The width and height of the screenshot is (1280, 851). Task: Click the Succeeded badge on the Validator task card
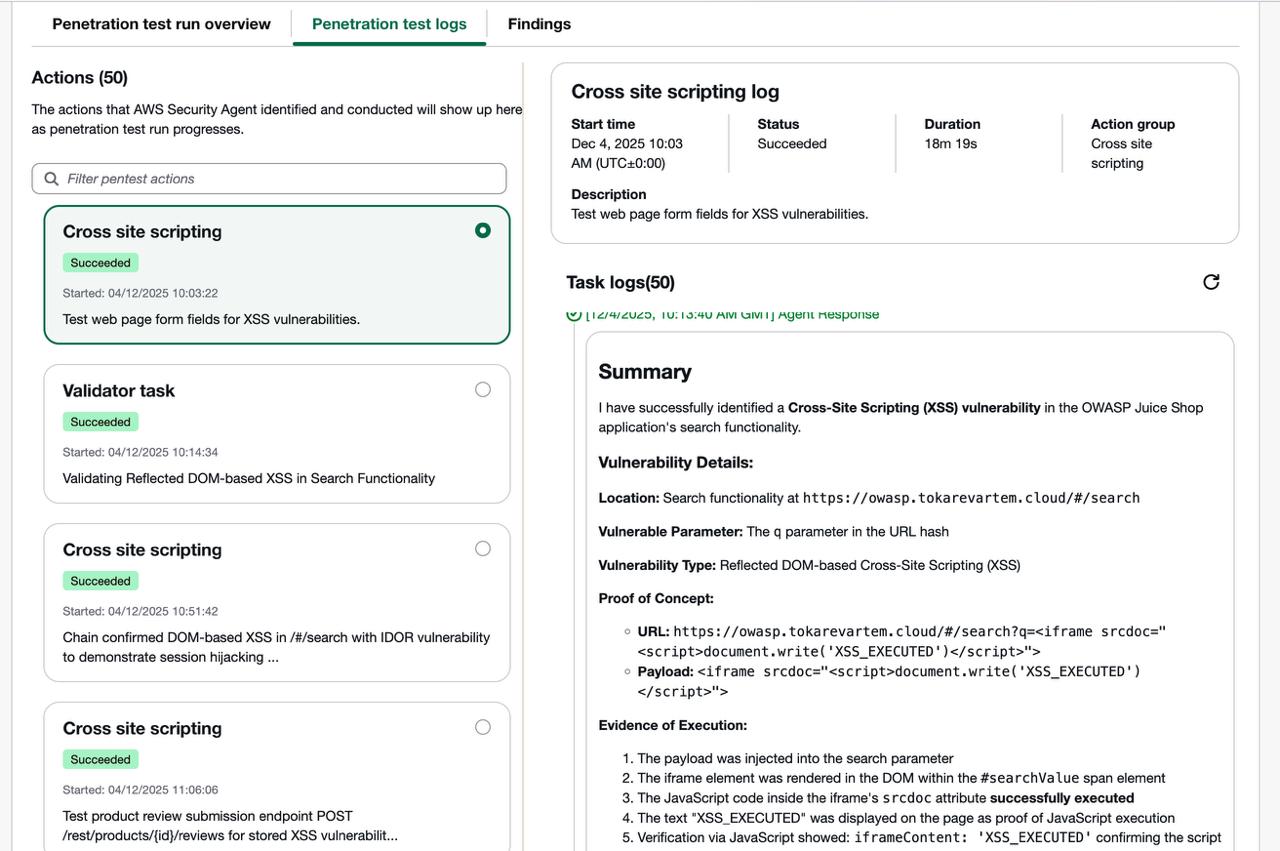(100, 422)
